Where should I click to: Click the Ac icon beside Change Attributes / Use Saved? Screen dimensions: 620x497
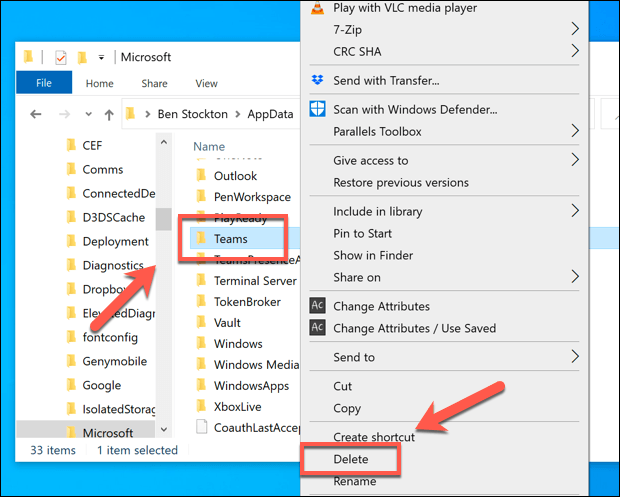click(x=318, y=327)
